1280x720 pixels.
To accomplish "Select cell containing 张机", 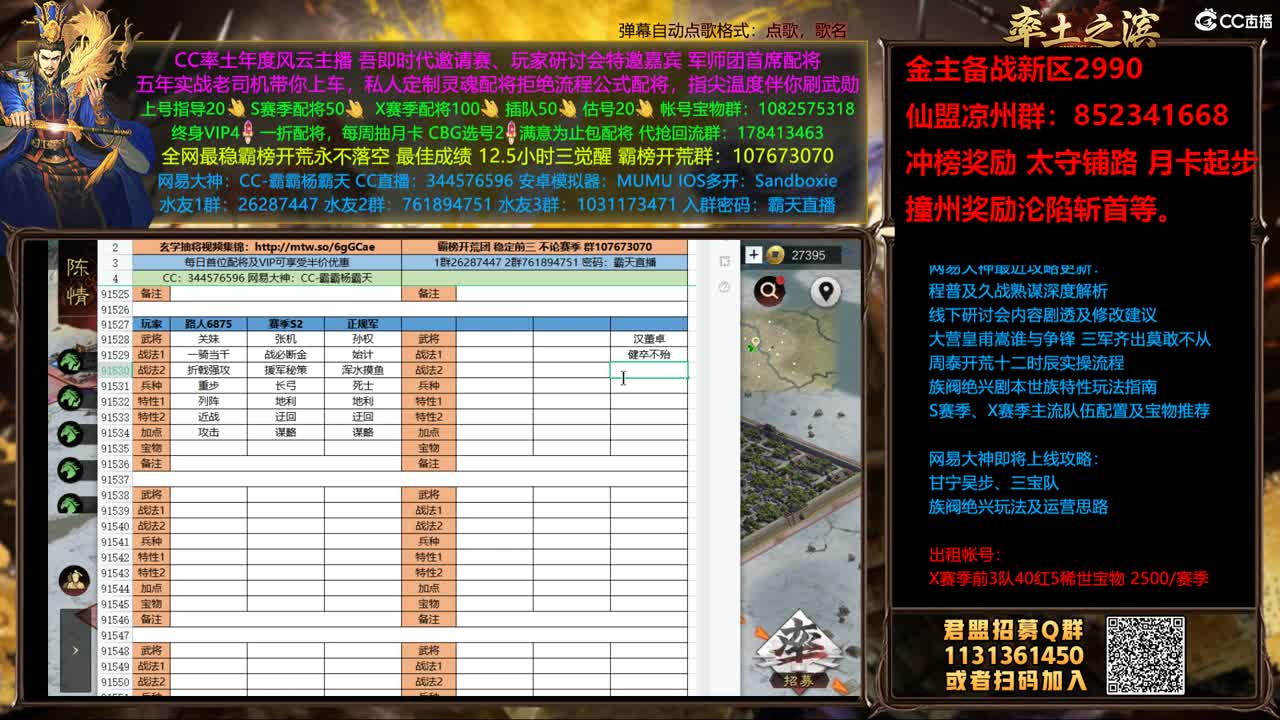I will tap(285, 339).
